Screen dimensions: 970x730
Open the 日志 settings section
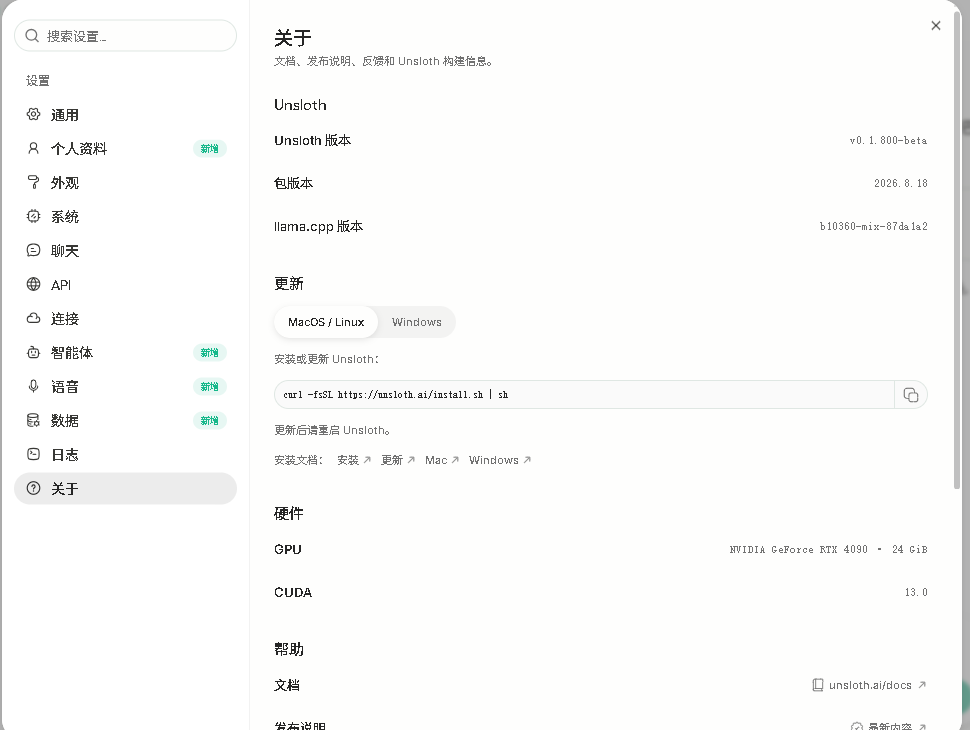pos(126,455)
